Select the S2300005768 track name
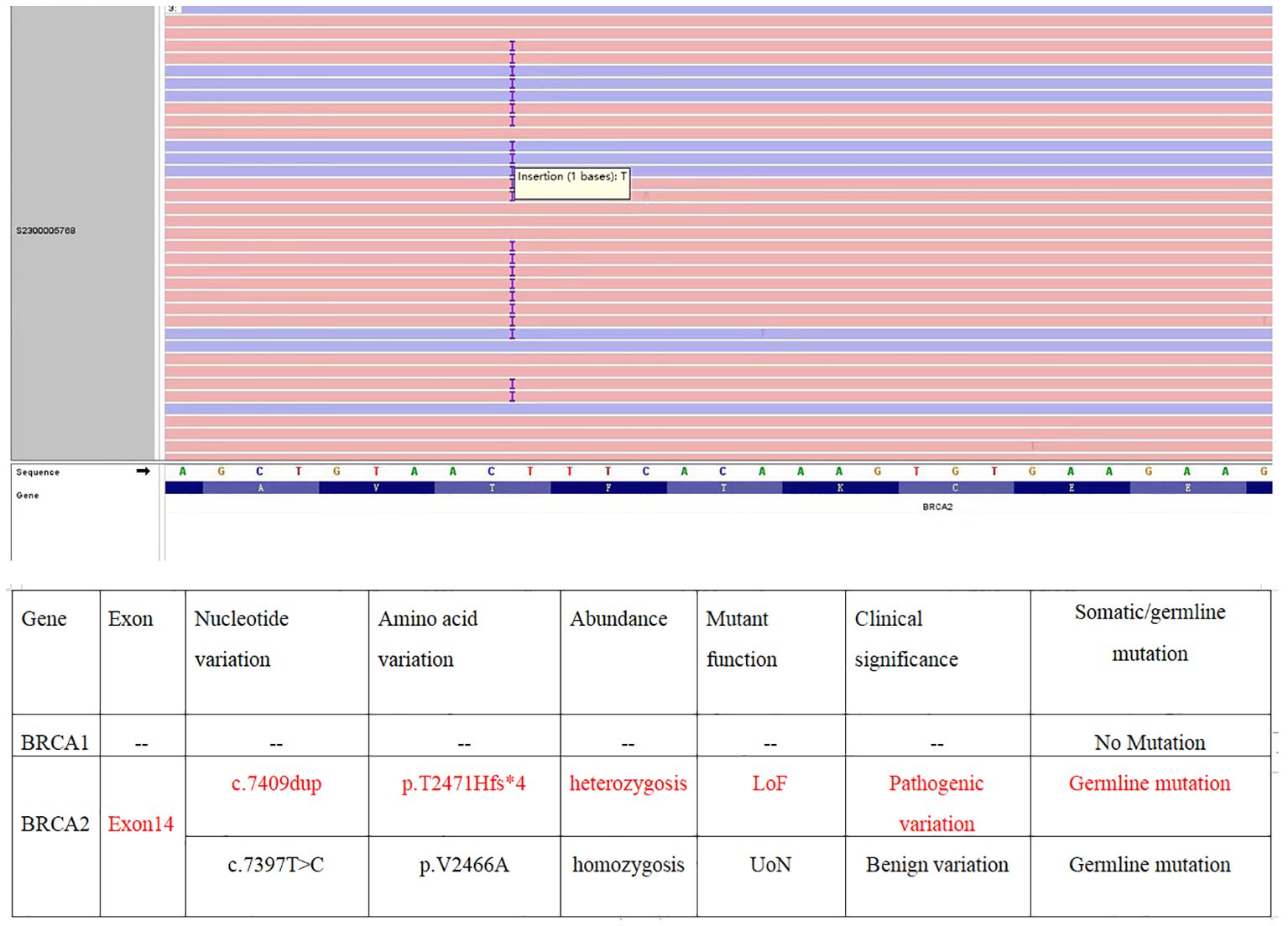This screenshot has height=926, width=1288. click(46, 231)
